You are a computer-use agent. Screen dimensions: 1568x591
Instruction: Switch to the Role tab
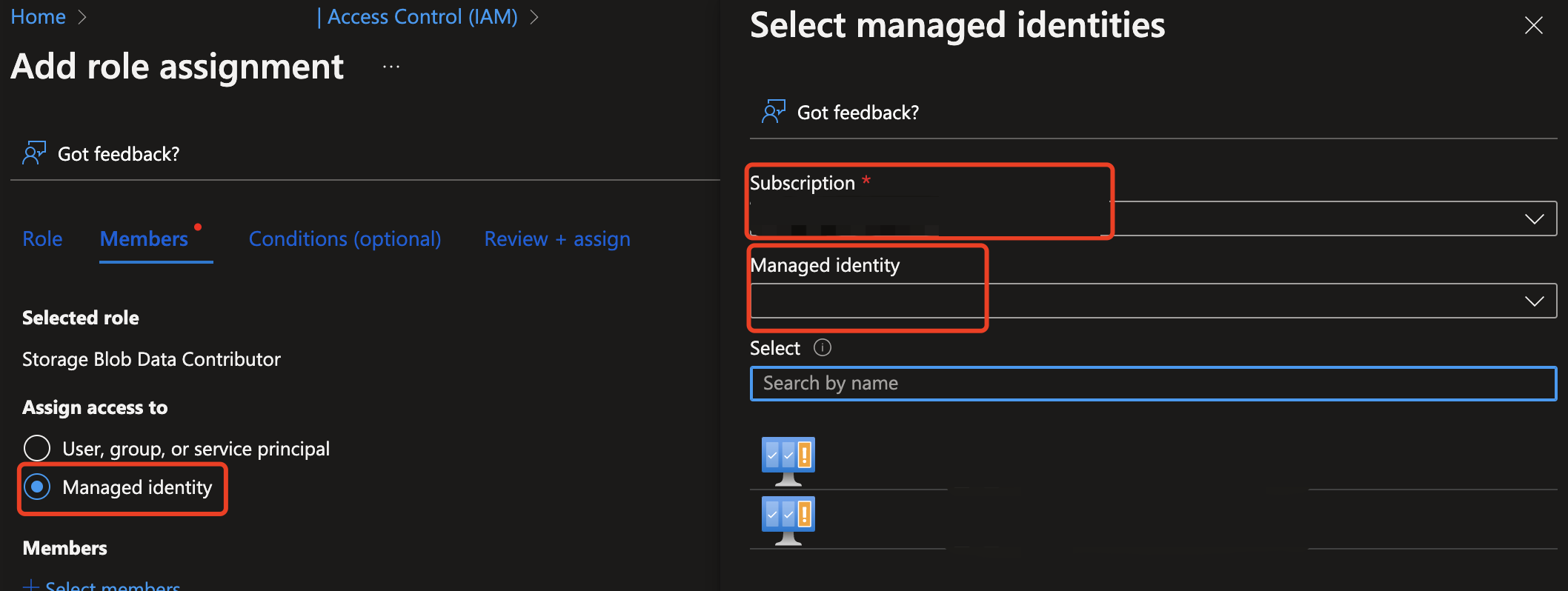[x=42, y=238]
